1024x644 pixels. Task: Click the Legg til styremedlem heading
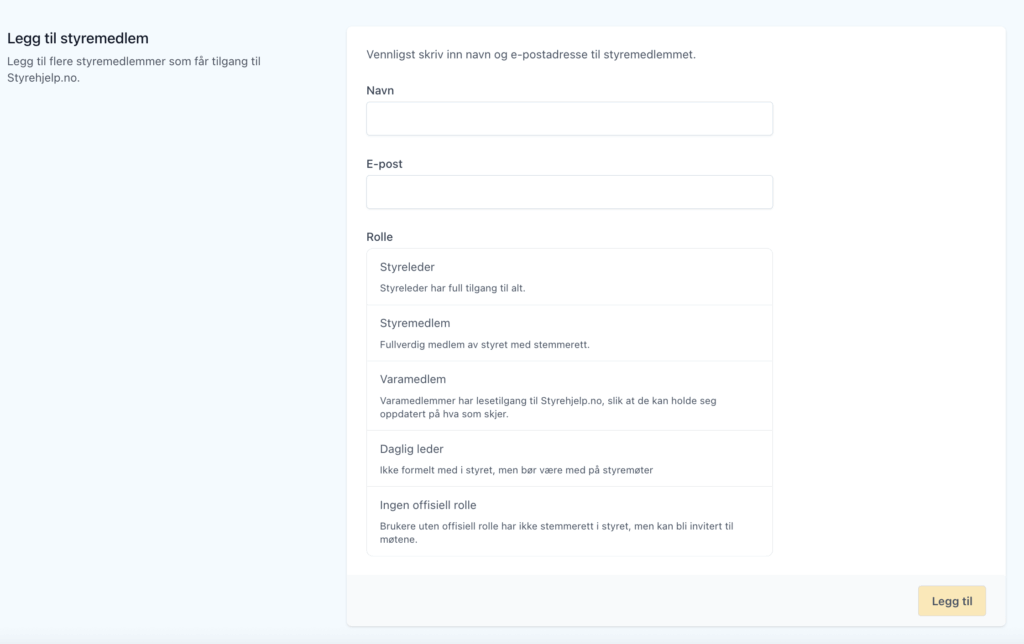(x=78, y=39)
